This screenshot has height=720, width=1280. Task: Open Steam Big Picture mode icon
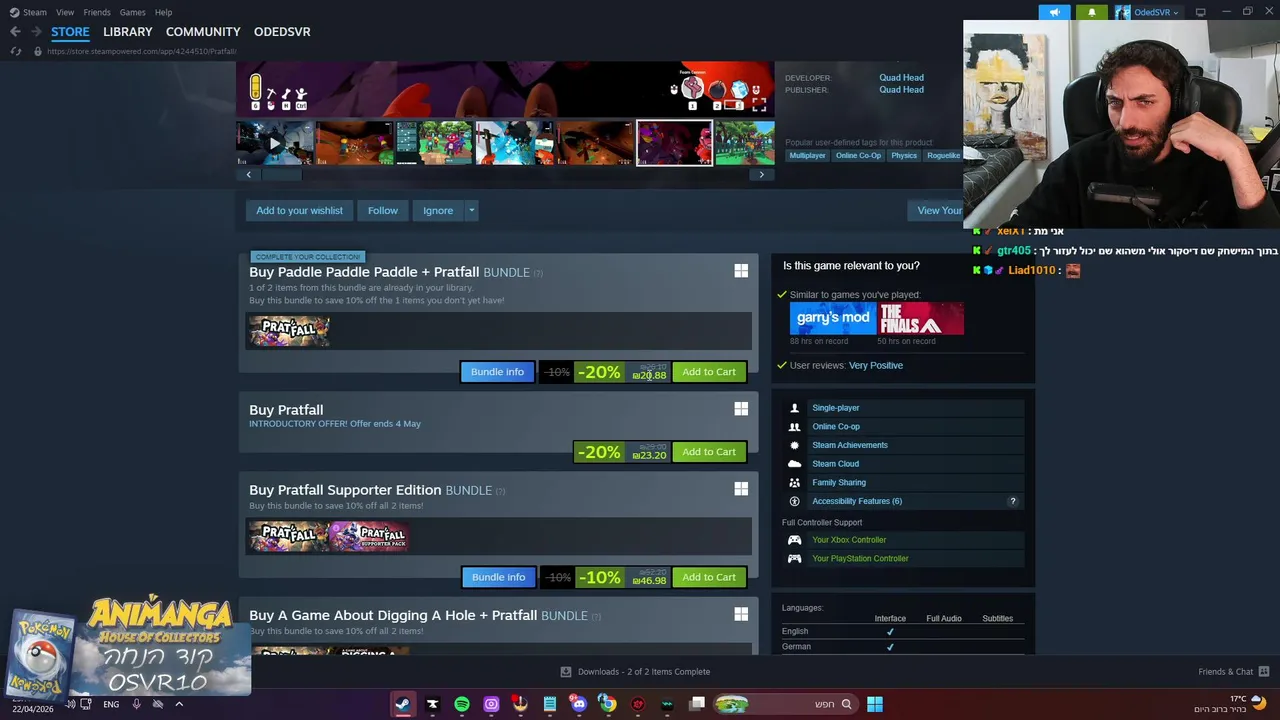[1200, 12]
